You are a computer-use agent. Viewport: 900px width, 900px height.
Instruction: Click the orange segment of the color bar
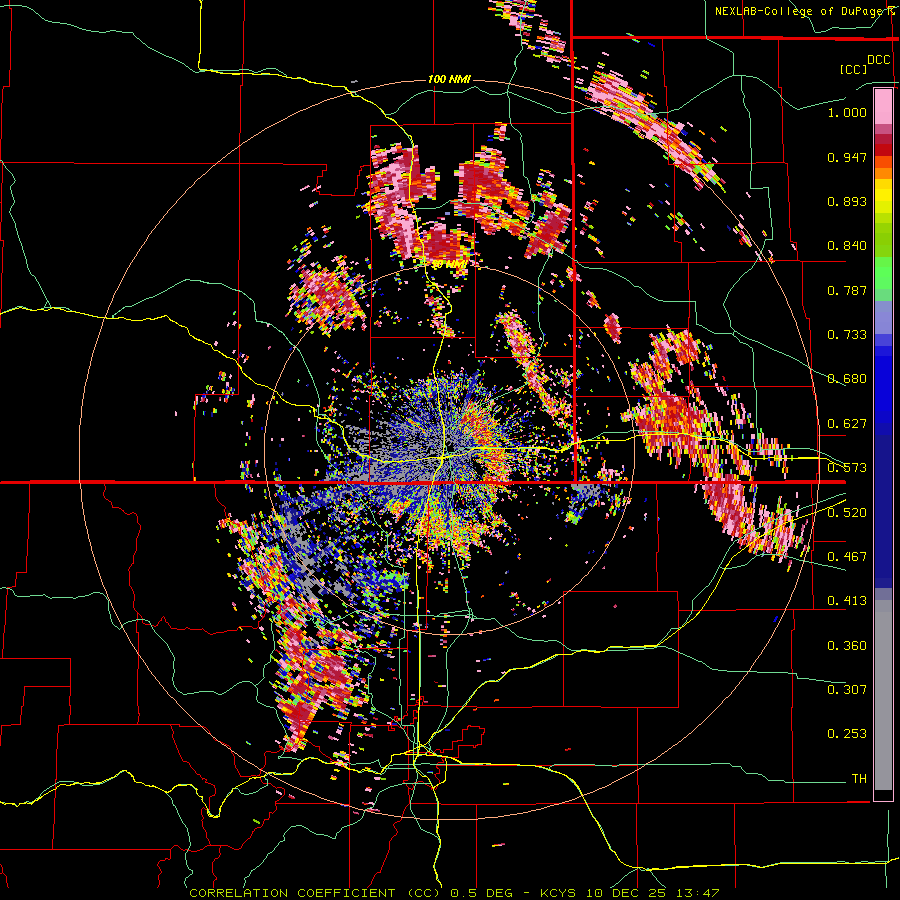(883, 173)
